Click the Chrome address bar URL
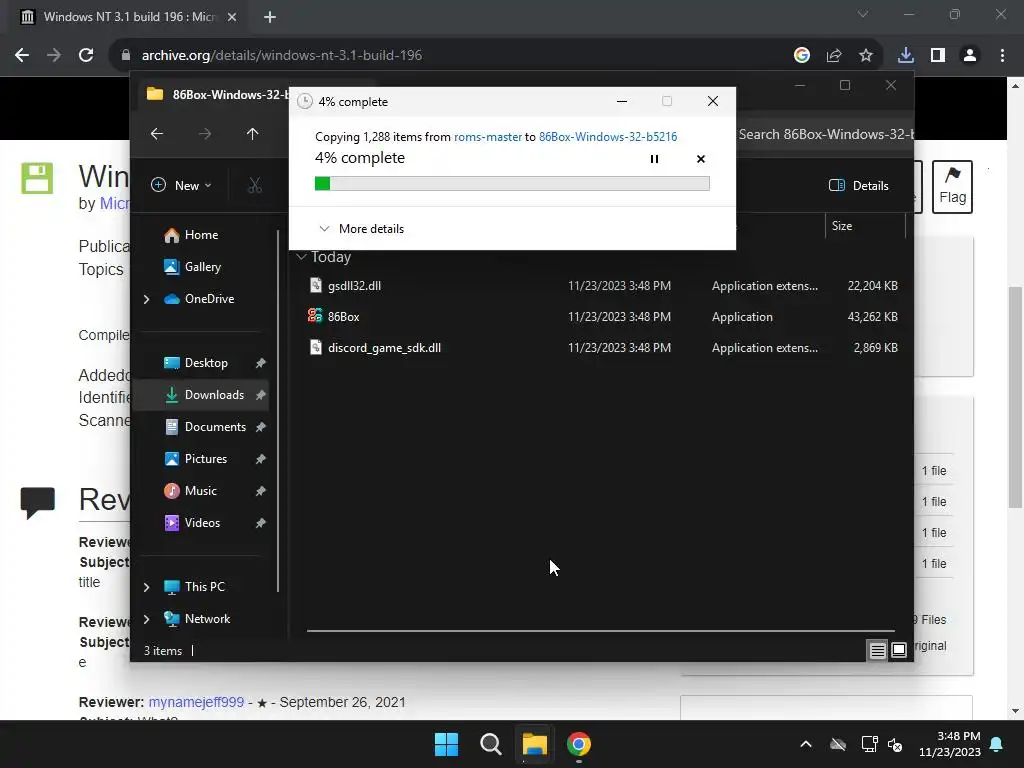 tap(281, 56)
